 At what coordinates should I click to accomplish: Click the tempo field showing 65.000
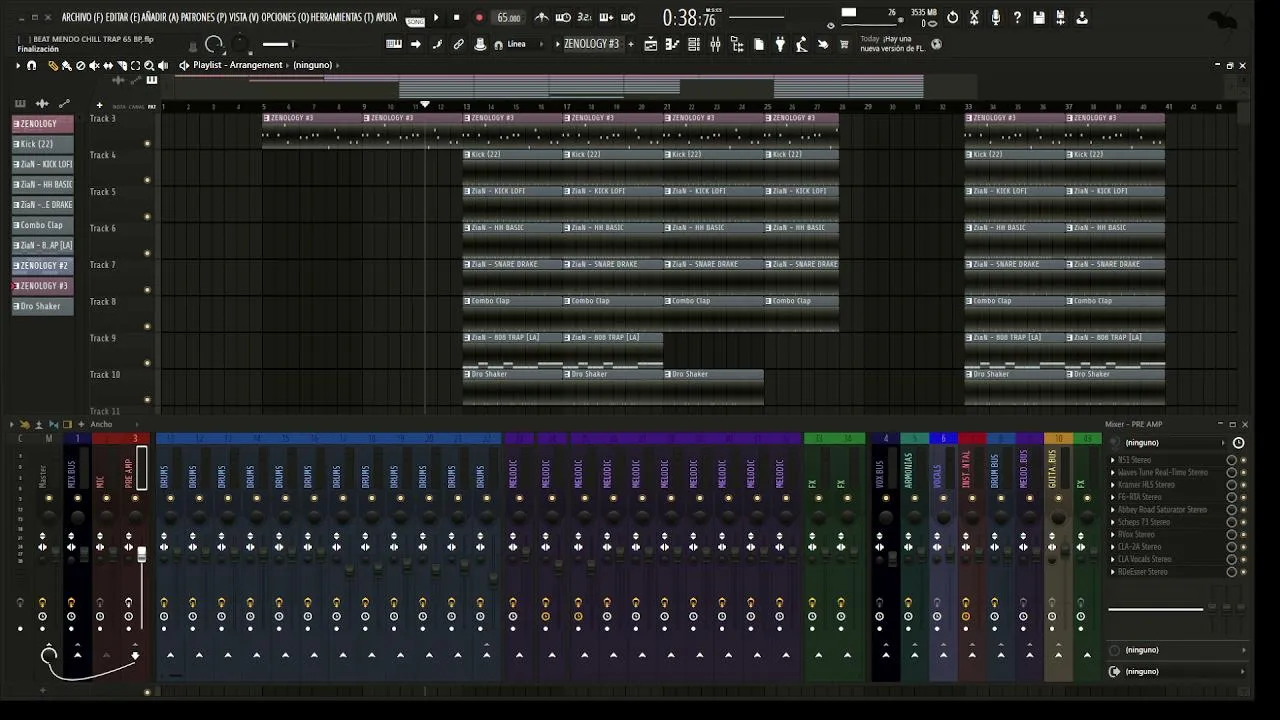coord(509,18)
